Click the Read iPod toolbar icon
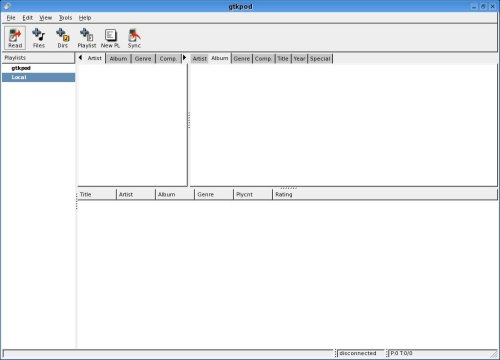The height and width of the screenshot is (360, 500). (15, 38)
